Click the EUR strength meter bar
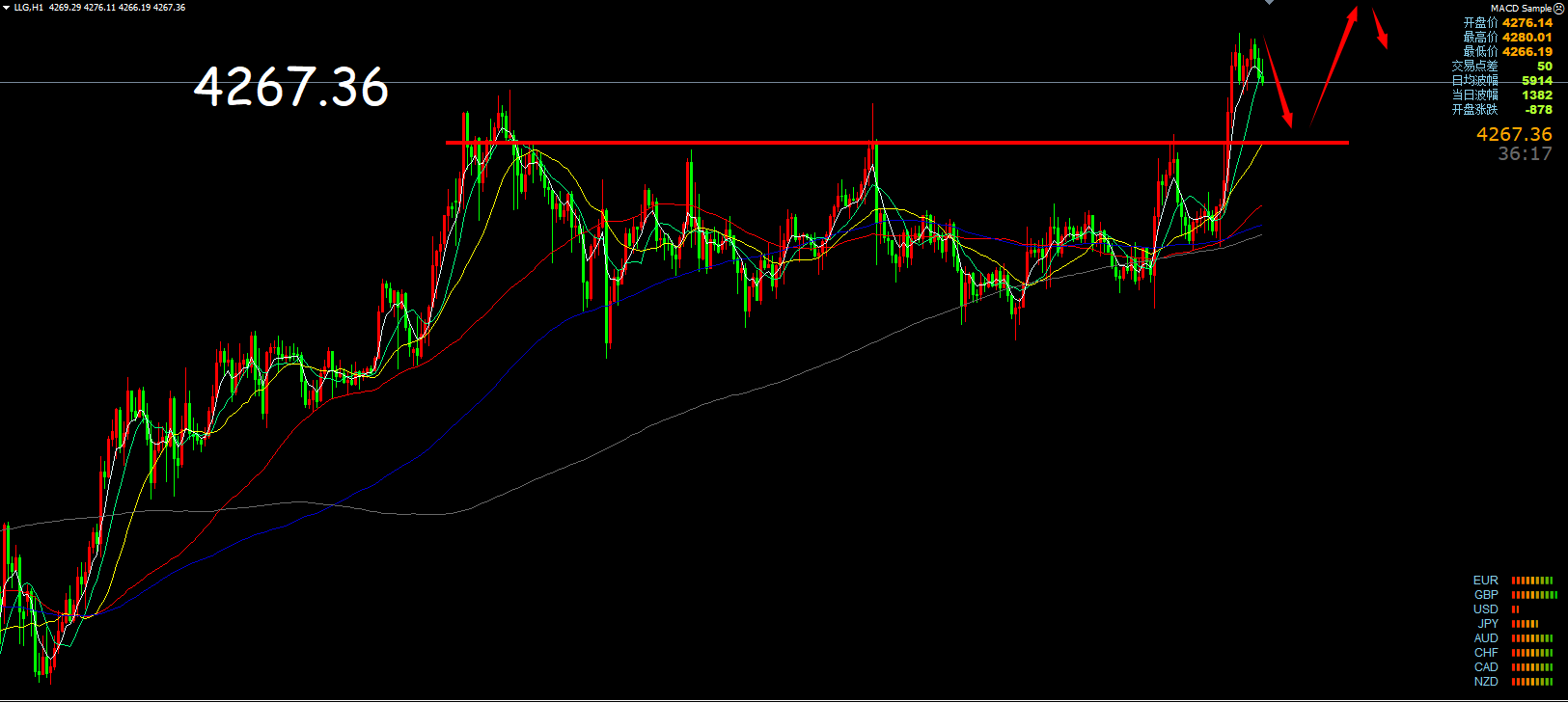 point(1532,581)
